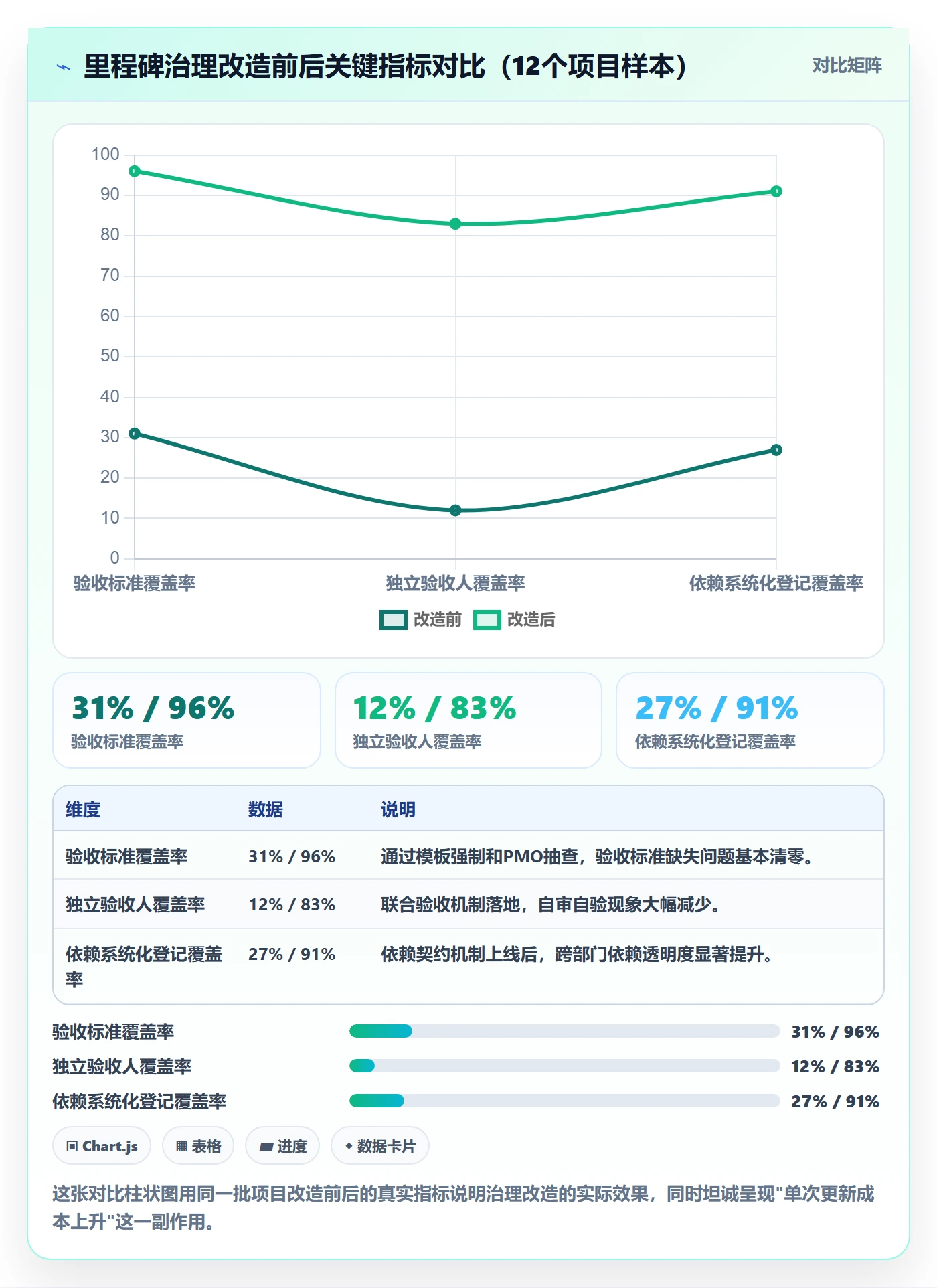Click the 验收标准覆盖率 progress row label
Screen dimensions: 937x1288
coord(113,1032)
